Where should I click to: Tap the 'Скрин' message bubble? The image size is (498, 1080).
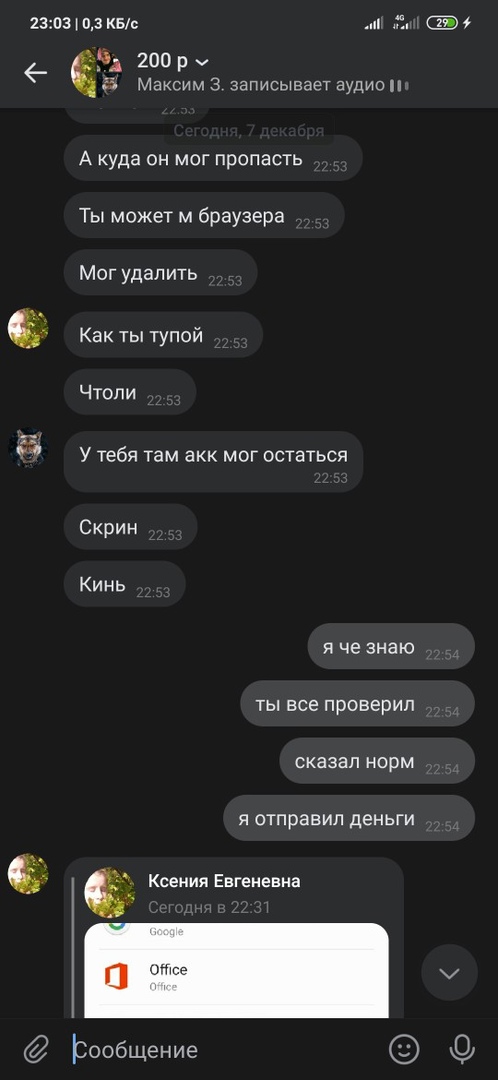(x=130, y=527)
